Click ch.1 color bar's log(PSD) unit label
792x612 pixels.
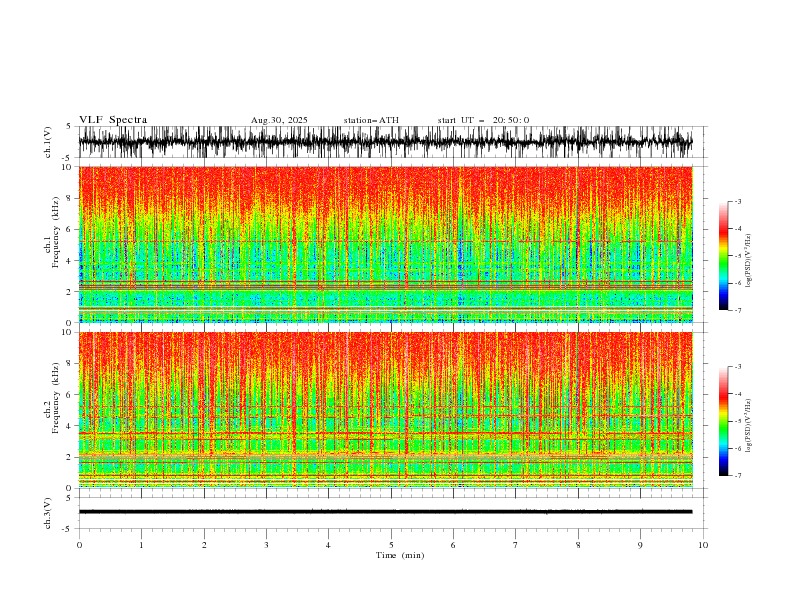pyautogui.click(x=748, y=261)
